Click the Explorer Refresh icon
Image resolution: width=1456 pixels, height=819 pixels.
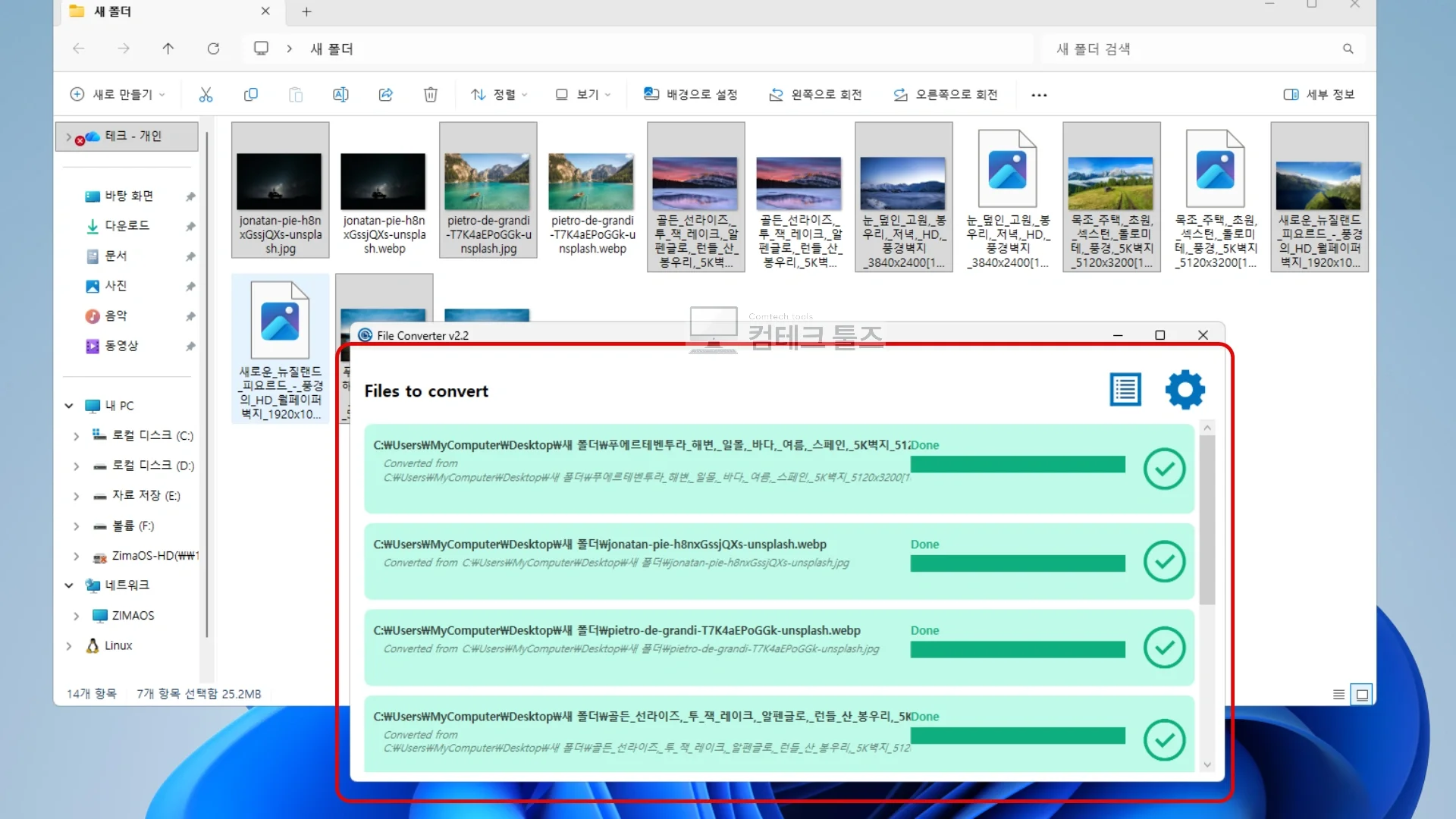click(x=213, y=49)
